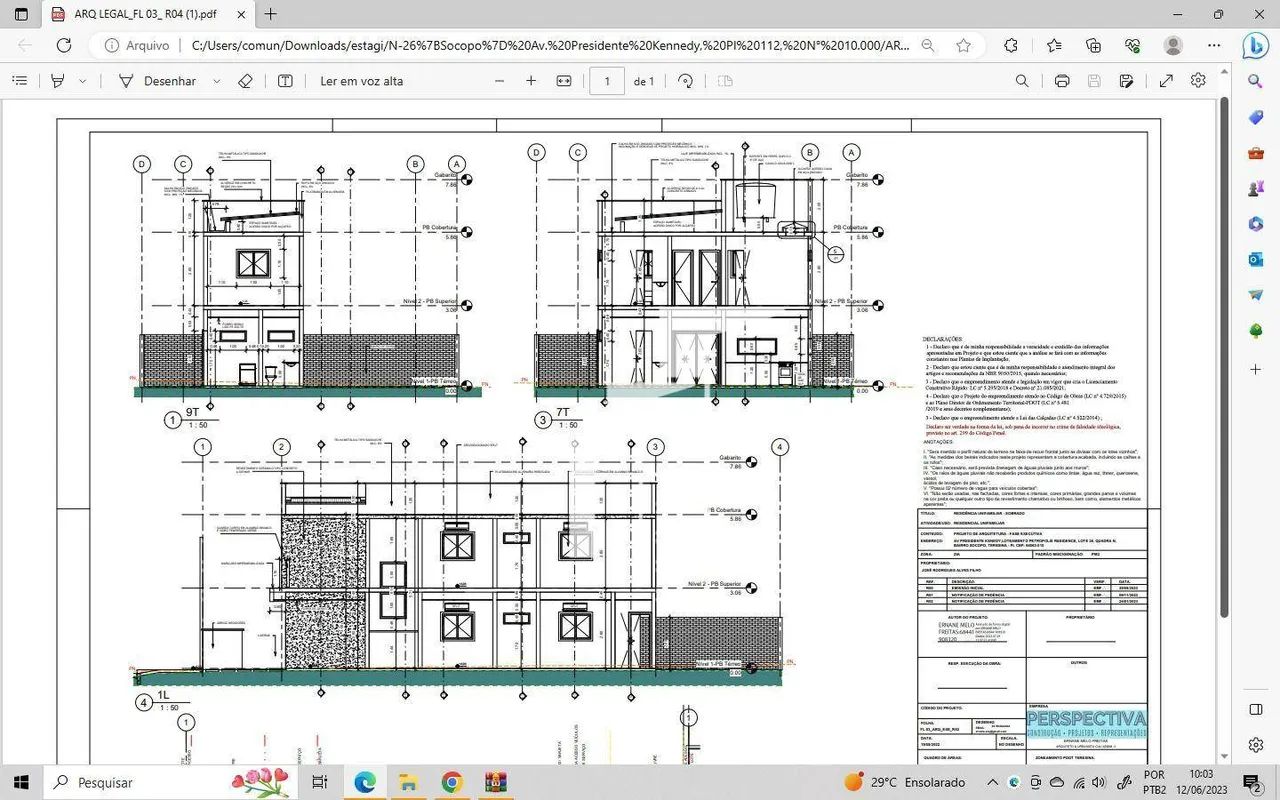The image size is (1280, 800).
Task: Open the user profile menu
Action: point(1174,45)
